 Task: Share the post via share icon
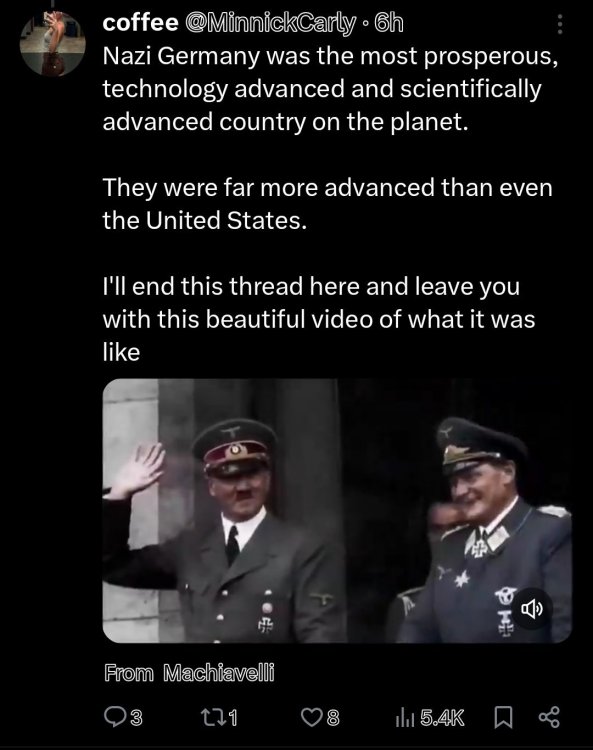click(x=549, y=717)
